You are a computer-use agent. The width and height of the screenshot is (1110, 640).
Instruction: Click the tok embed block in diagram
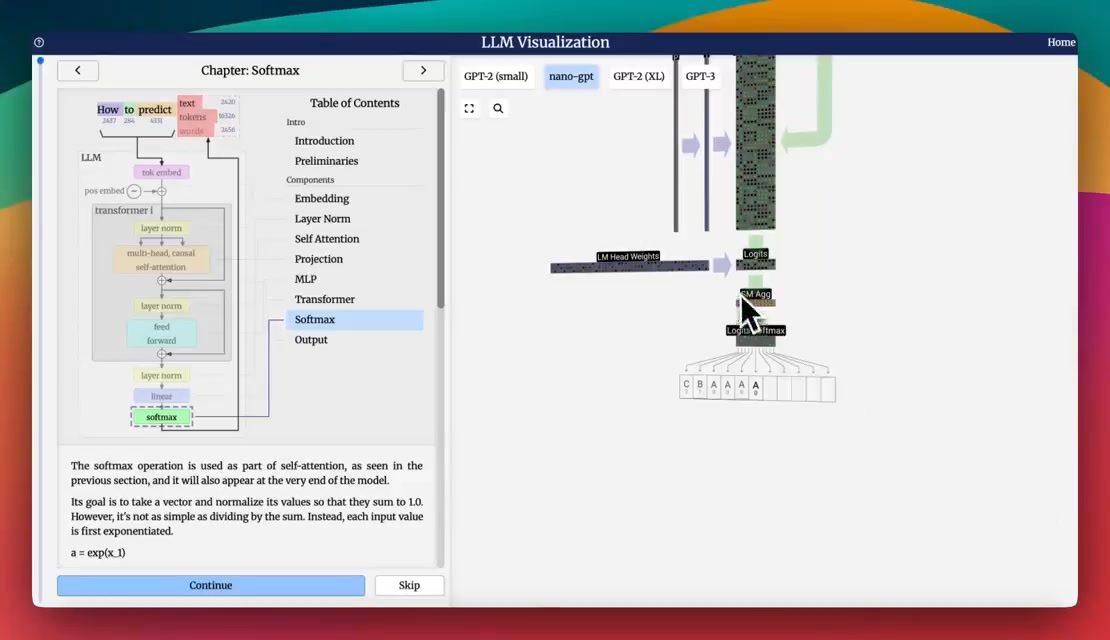click(161, 173)
